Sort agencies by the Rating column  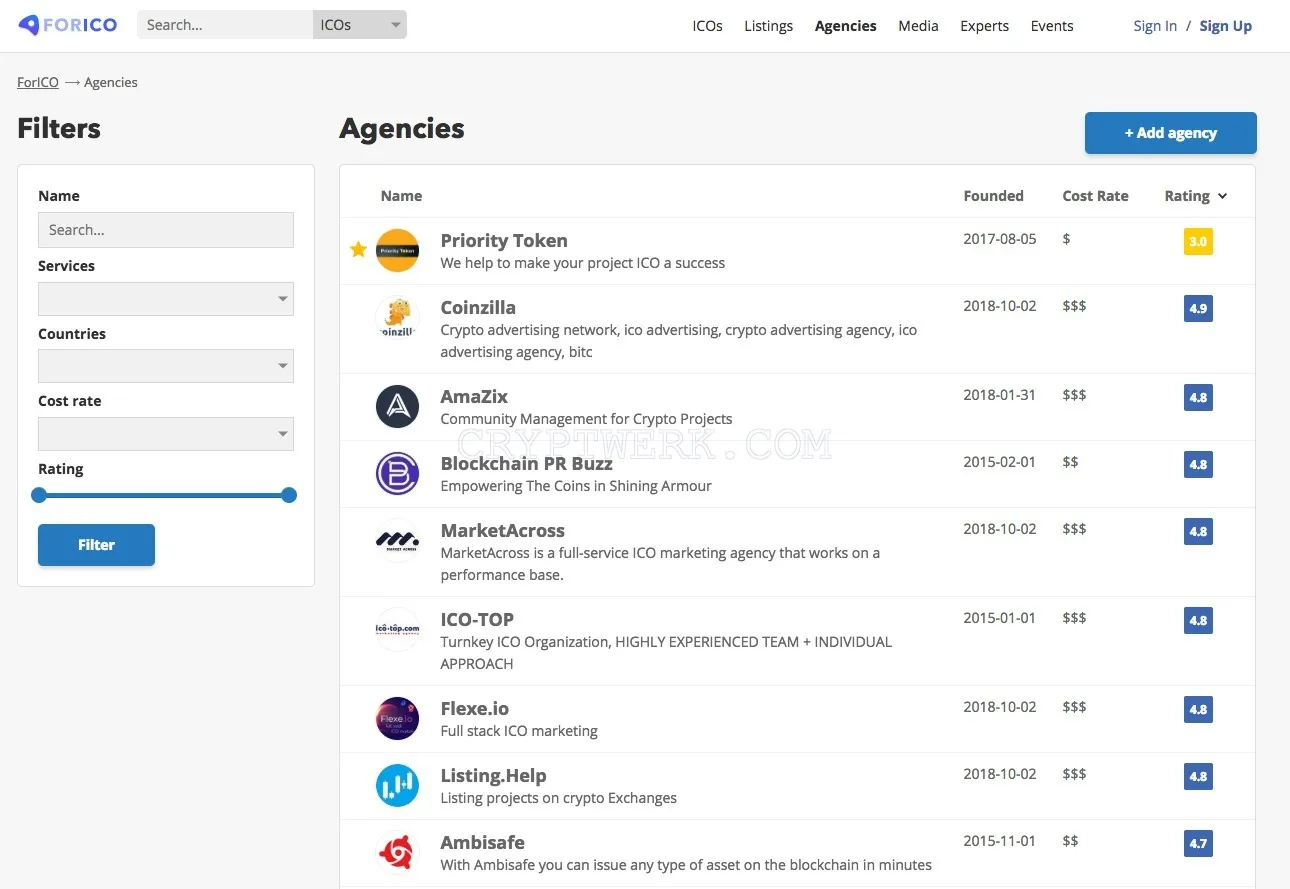(x=1195, y=196)
